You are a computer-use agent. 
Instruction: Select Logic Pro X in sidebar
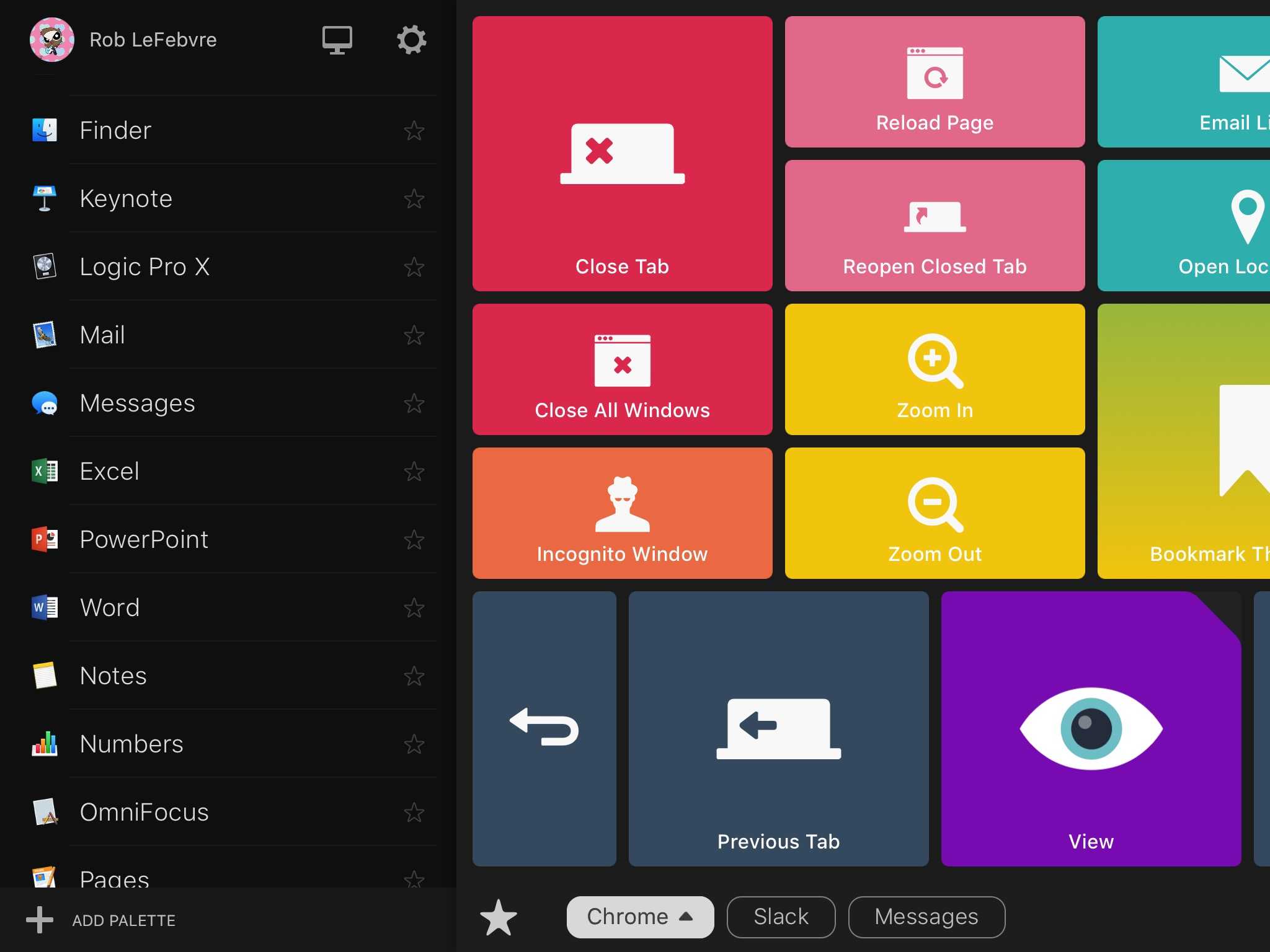pyautogui.click(x=144, y=267)
